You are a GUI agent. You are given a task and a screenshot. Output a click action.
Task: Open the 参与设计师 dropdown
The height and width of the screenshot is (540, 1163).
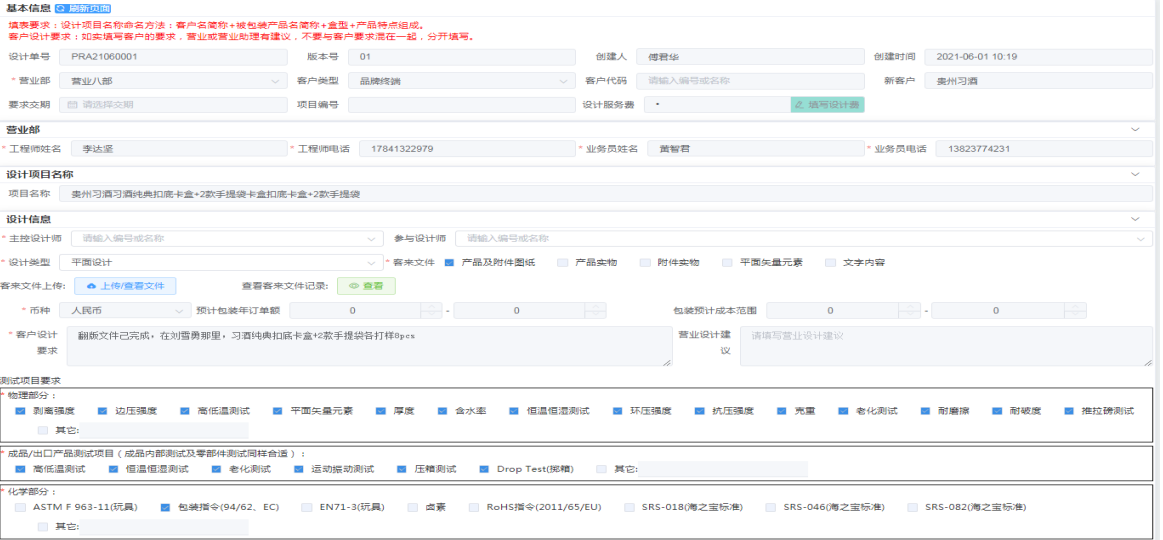[x=804, y=239]
